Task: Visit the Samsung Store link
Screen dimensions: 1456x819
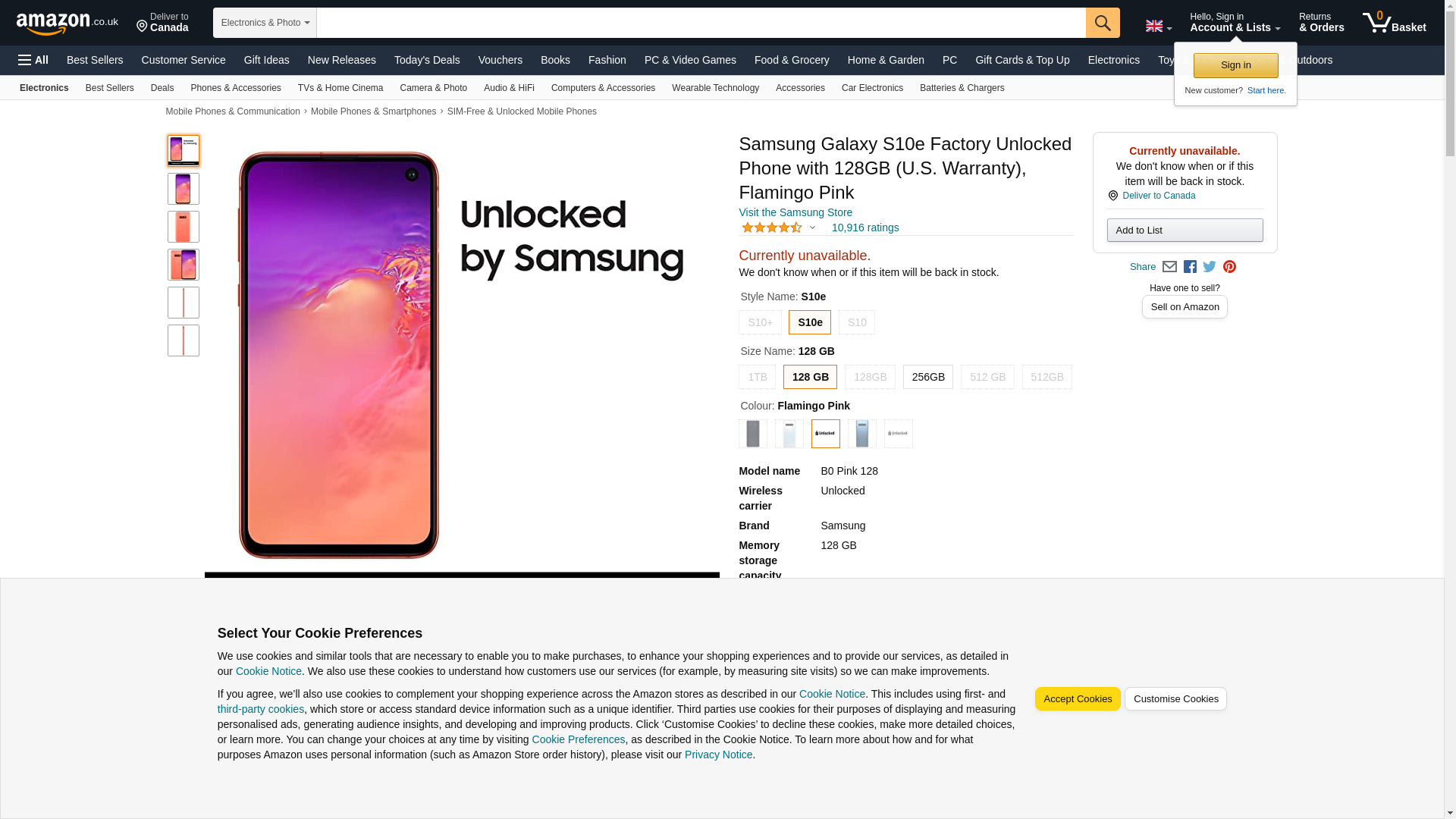Action: pyautogui.click(x=795, y=212)
